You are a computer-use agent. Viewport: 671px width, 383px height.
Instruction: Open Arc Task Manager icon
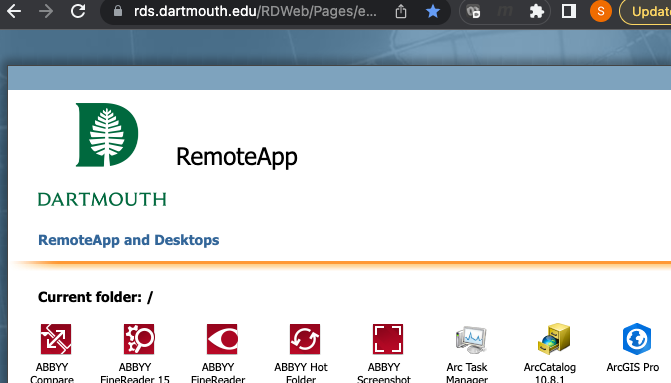tap(471, 339)
